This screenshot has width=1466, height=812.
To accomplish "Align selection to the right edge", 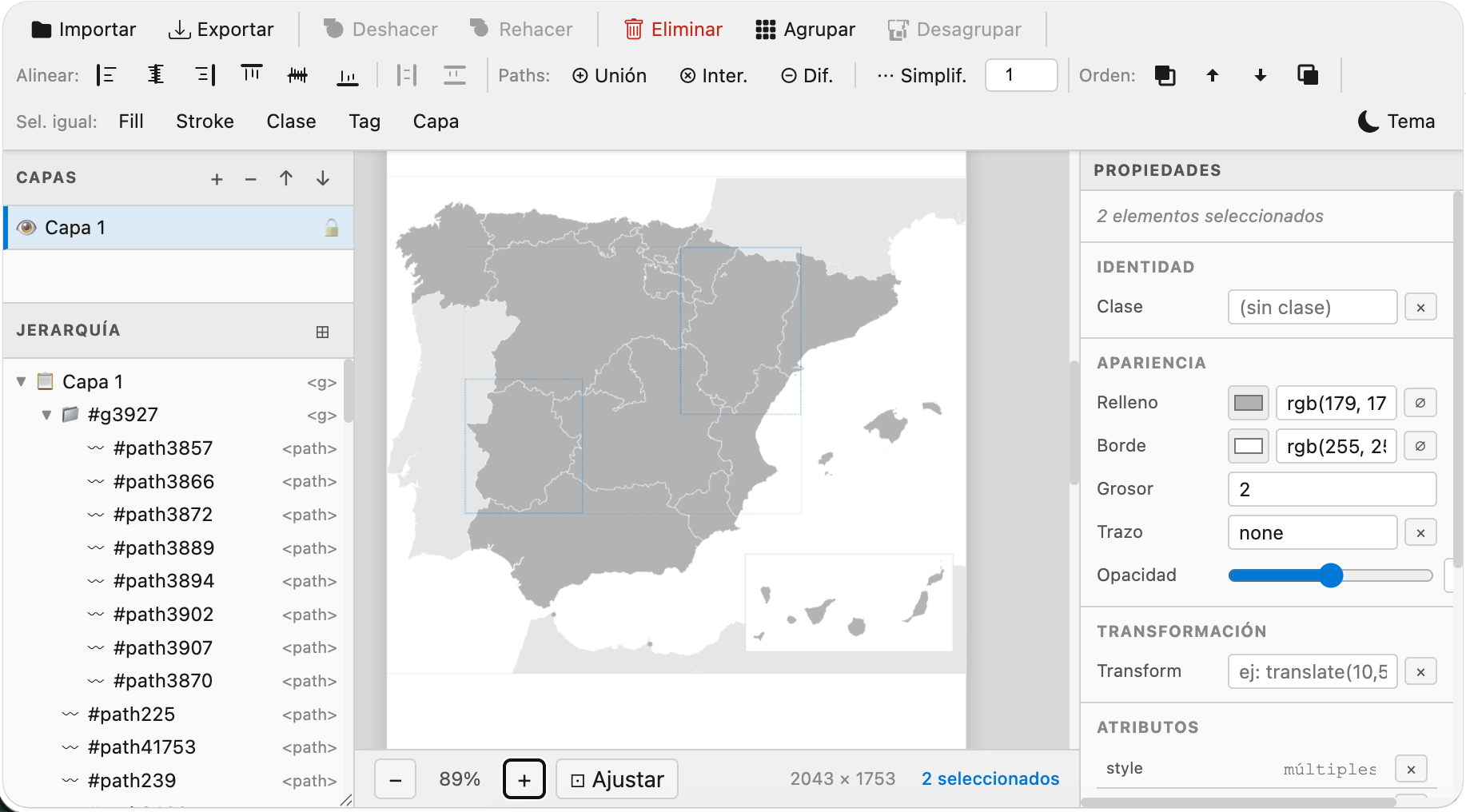I will tap(205, 75).
